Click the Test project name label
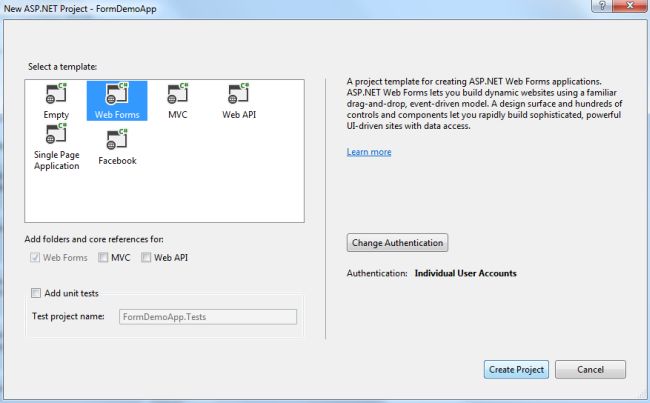Image resolution: width=650 pixels, height=403 pixels. pyautogui.click(x=68, y=316)
